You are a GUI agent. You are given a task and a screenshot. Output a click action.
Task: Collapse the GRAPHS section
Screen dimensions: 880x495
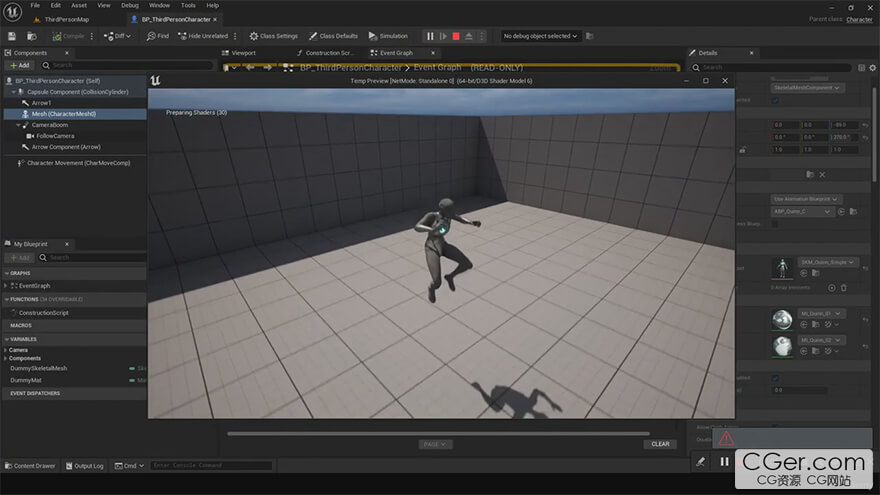pos(7,273)
